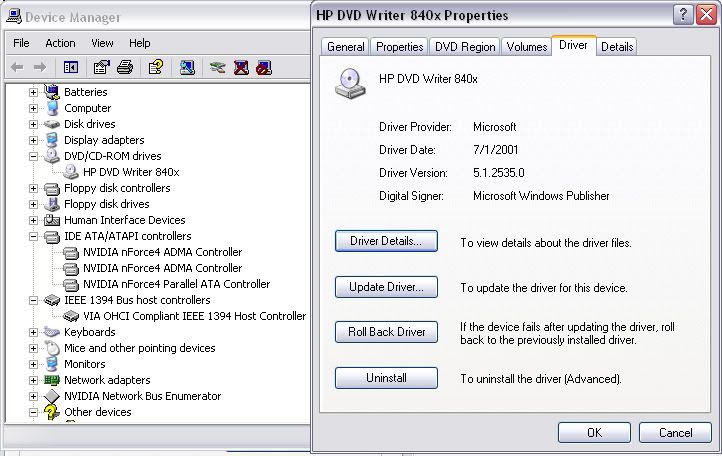Click the Uninstall button in Properties dialog

point(386,378)
